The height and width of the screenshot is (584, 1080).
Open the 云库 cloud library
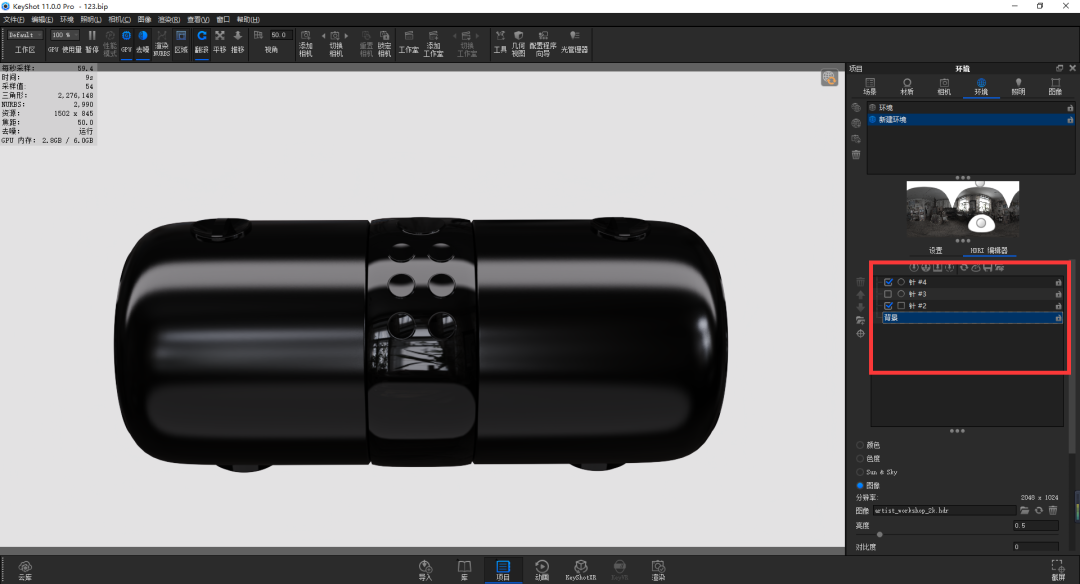click(25, 570)
